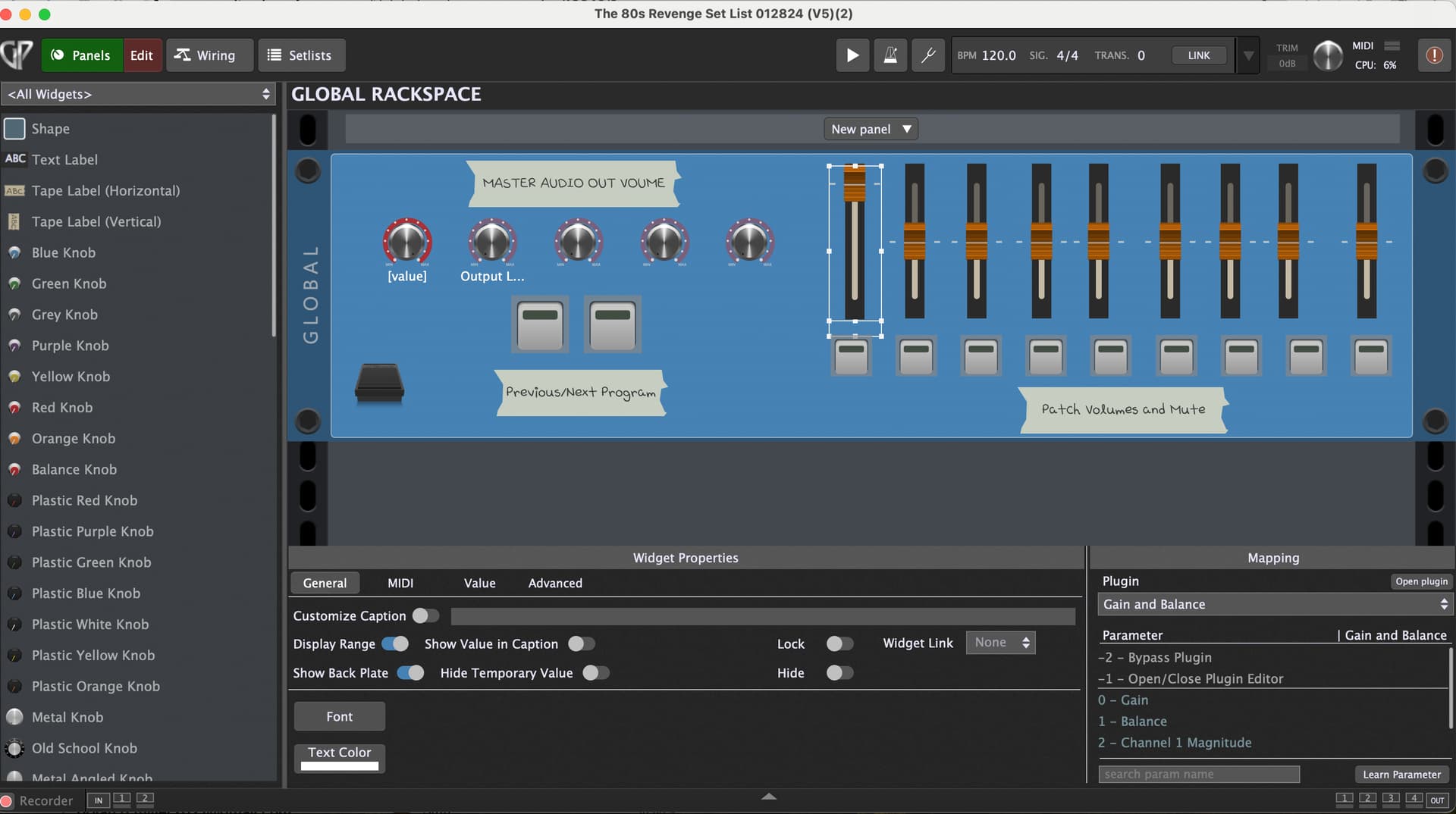Pick the Shape widget from the list
Viewport: 1456px width, 814px height.
click(50, 129)
